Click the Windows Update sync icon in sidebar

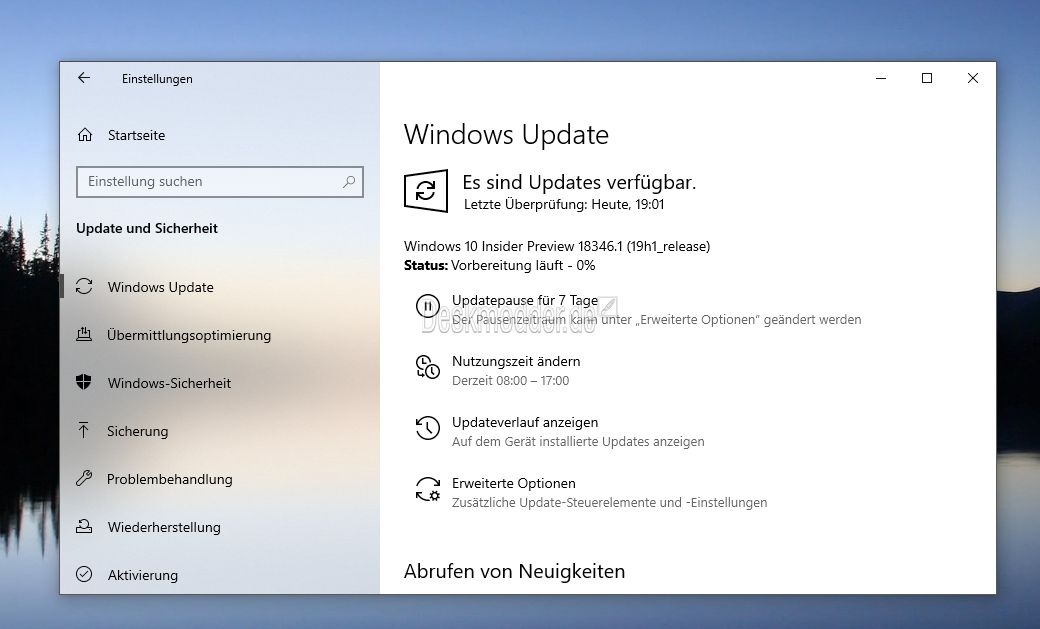tap(84, 287)
